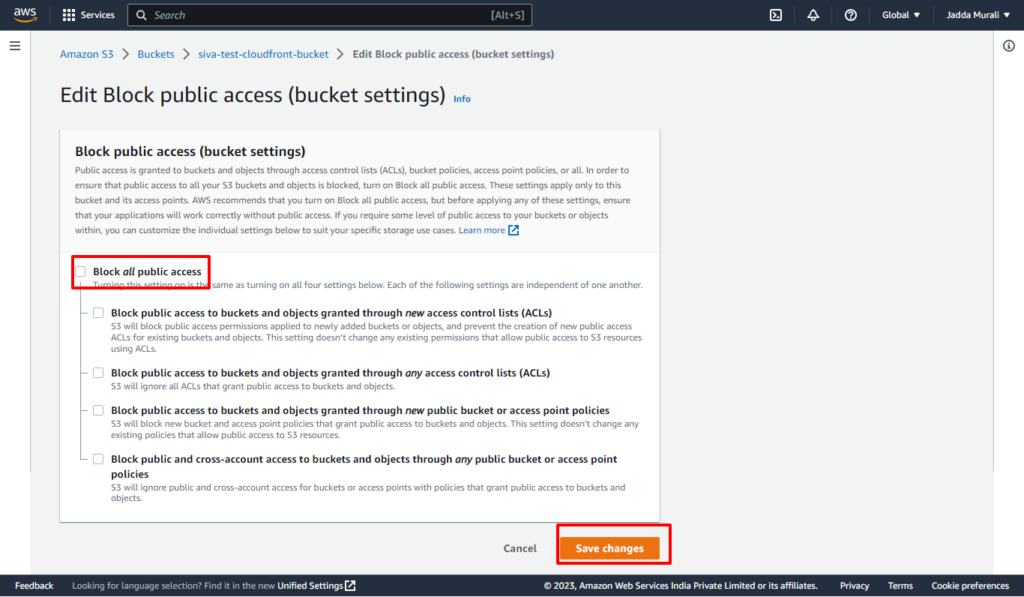Expand the Global region dropdown

pyautogui.click(x=901, y=15)
